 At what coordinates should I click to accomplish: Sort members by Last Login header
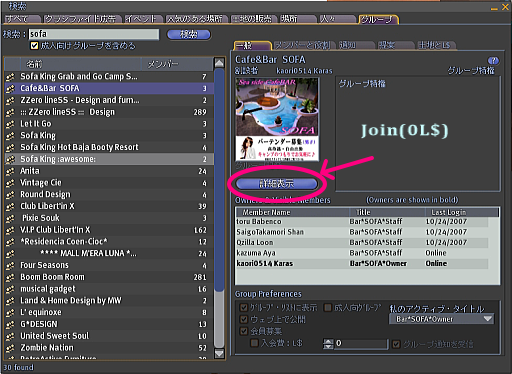(x=462, y=212)
